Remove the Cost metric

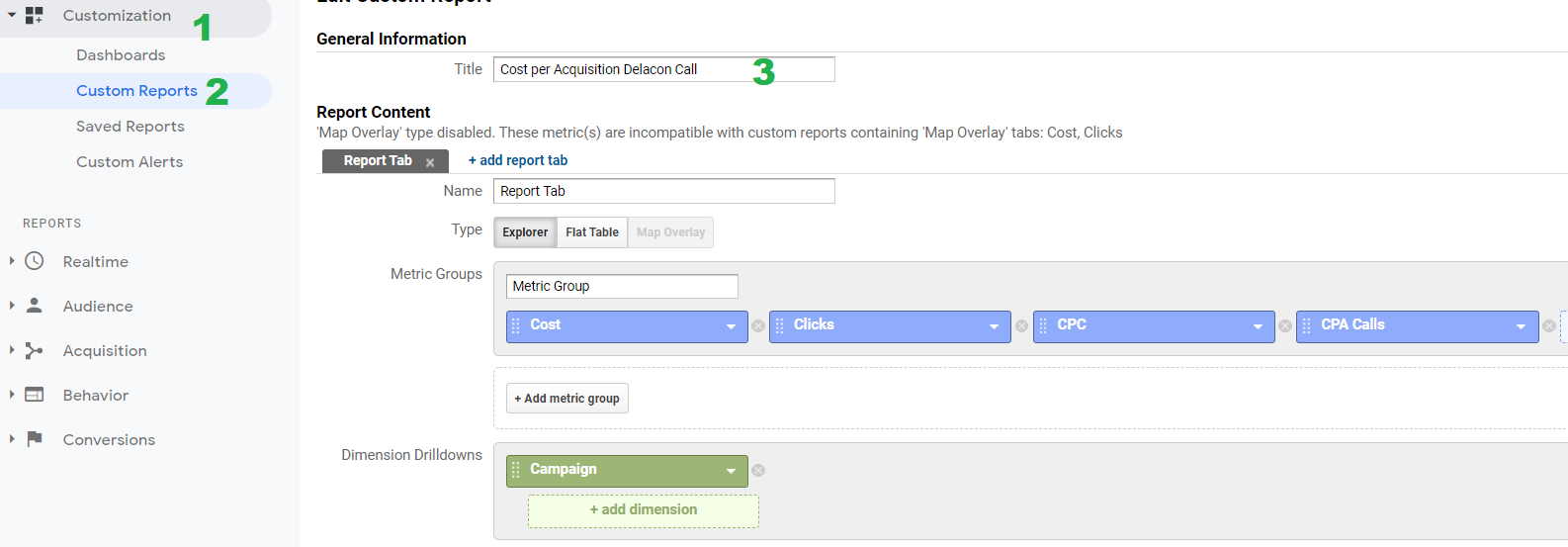coord(758,325)
